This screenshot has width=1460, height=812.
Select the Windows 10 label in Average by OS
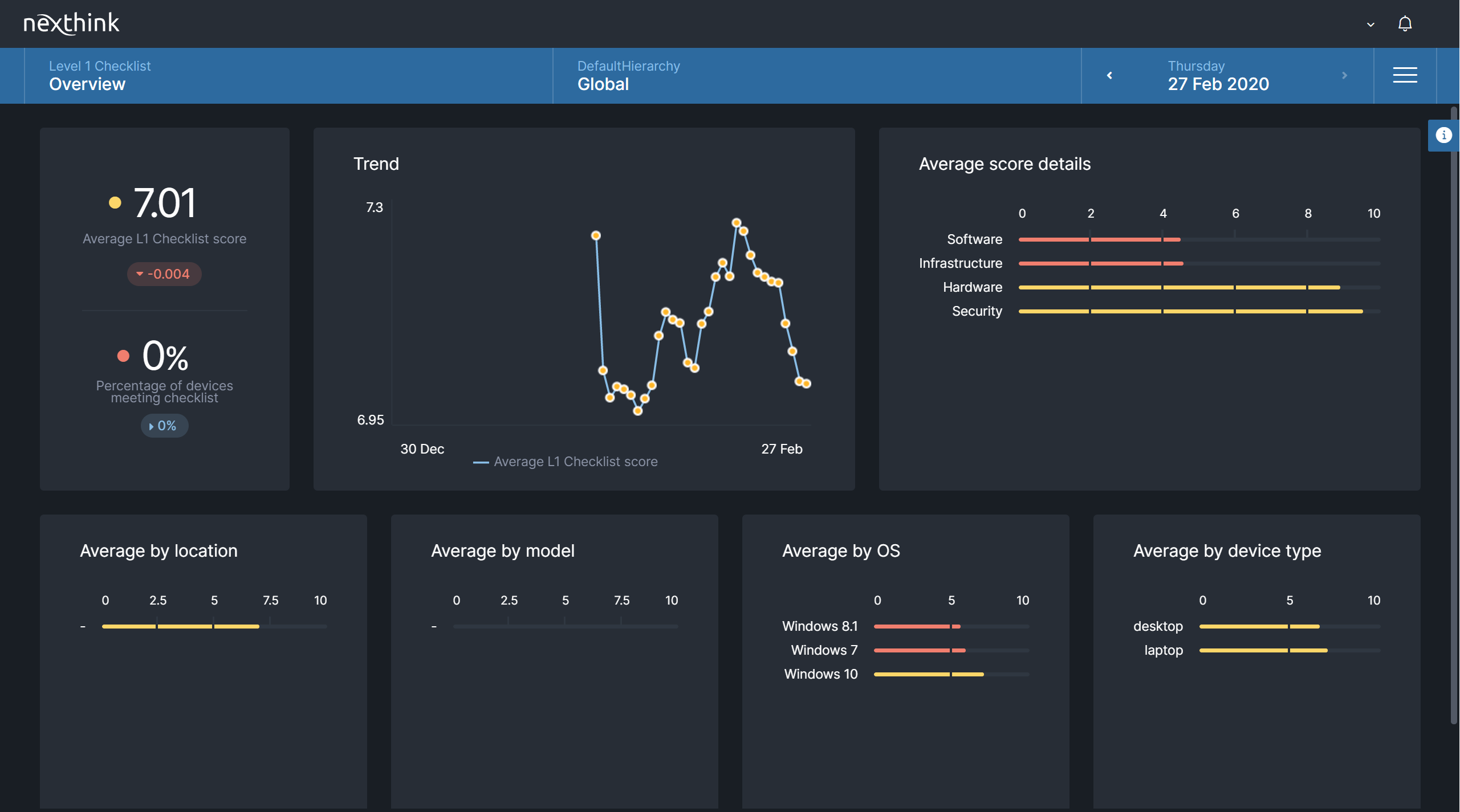click(820, 674)
